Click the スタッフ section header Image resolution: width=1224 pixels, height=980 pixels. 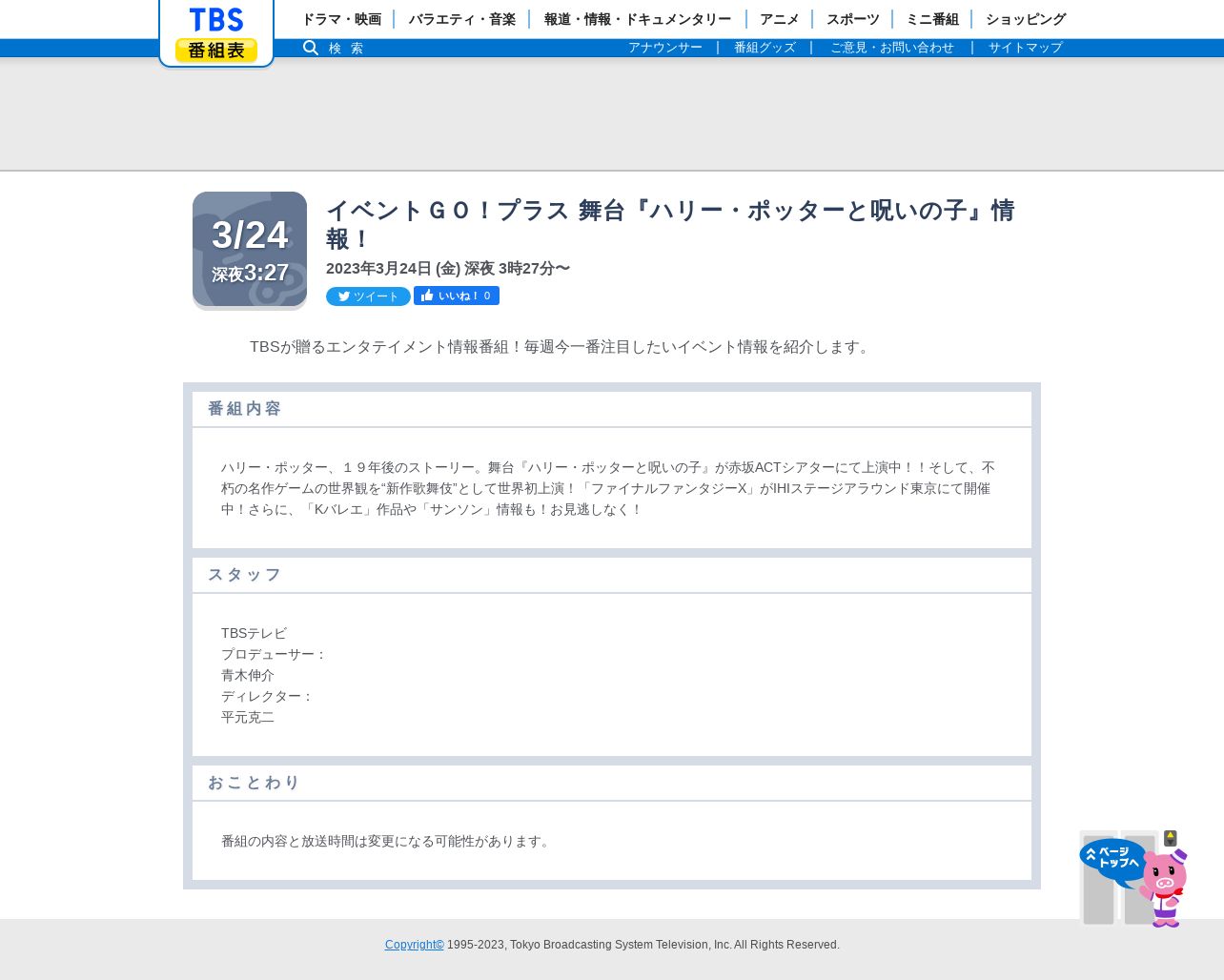click(612, 575)
